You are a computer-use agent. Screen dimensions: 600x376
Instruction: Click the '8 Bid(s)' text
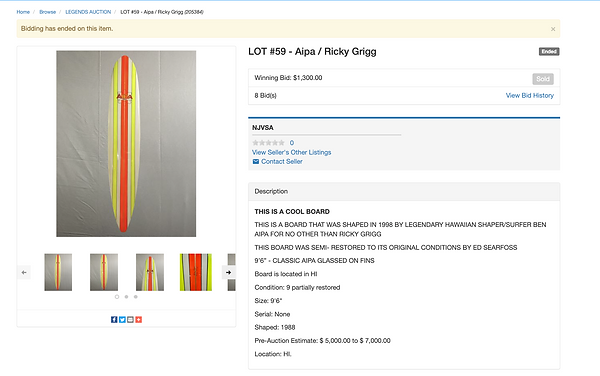point(265,96)
